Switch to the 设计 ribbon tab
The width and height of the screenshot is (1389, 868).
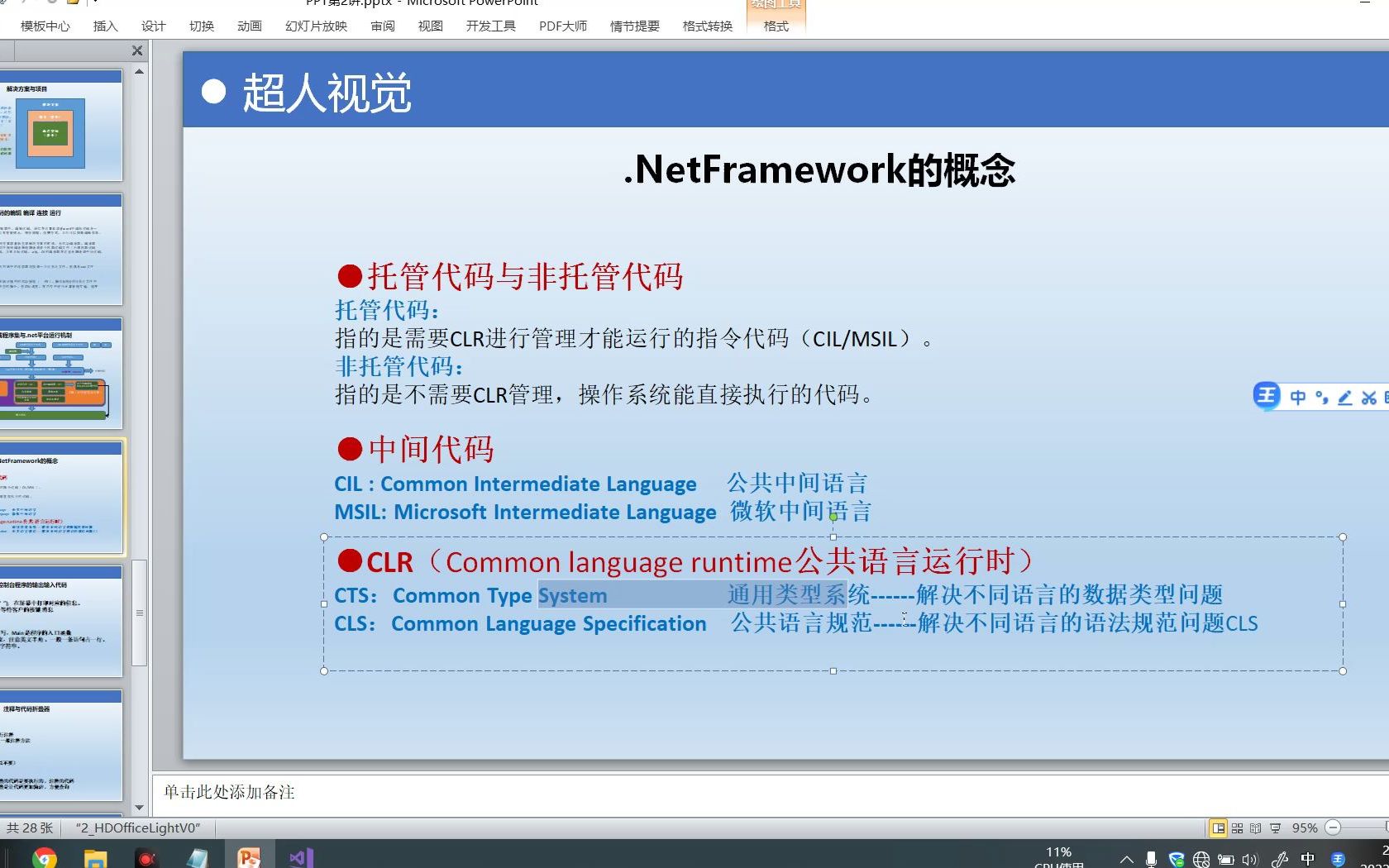click(x=153, y=26)
